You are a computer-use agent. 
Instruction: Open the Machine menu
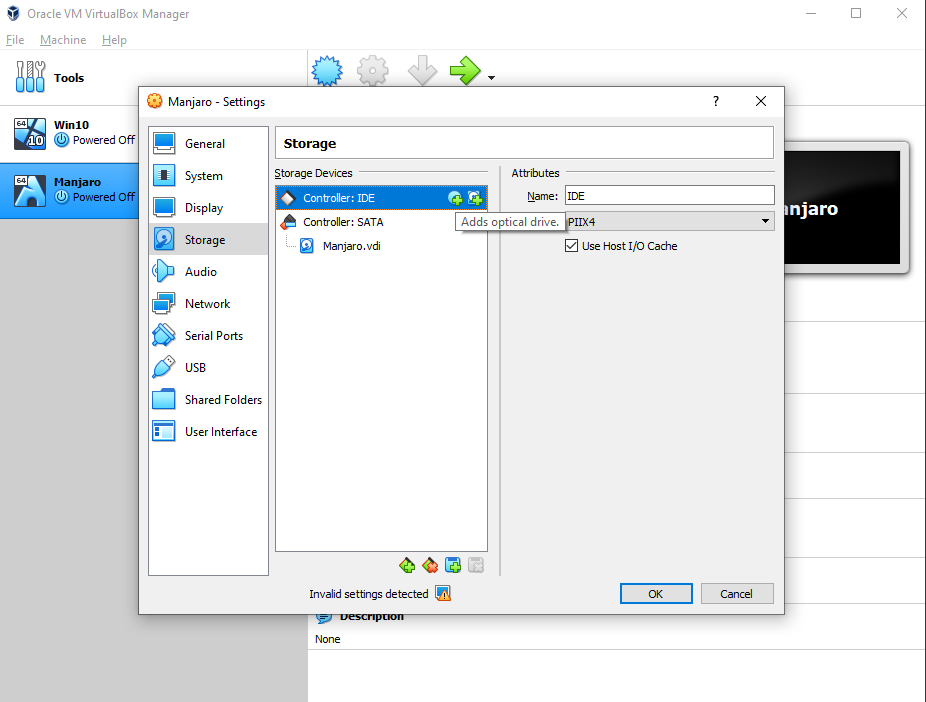(x=63, y=40)
